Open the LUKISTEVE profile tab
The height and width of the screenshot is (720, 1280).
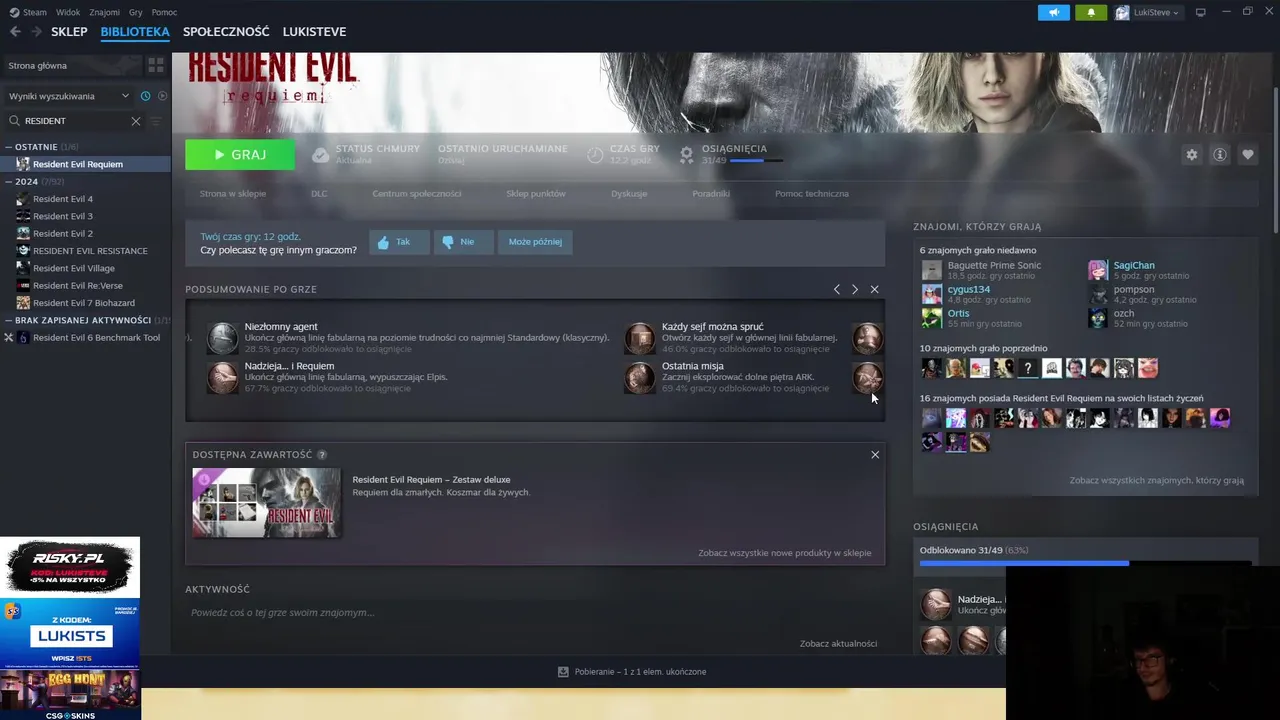point(314,32)
